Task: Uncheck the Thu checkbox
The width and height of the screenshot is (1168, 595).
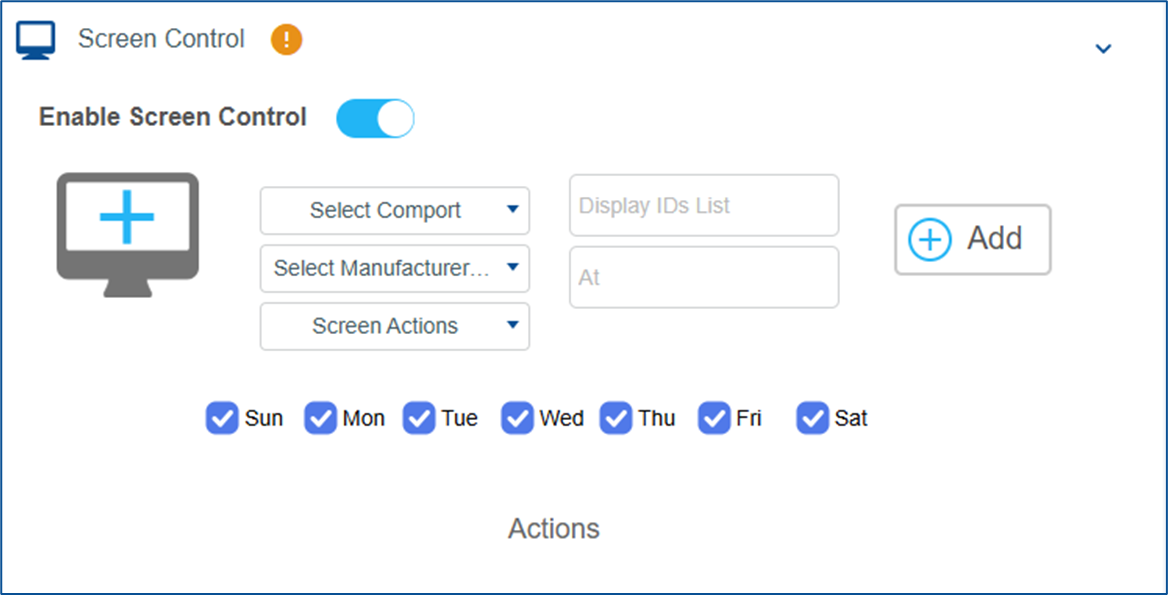Action: tap(615, 419)
